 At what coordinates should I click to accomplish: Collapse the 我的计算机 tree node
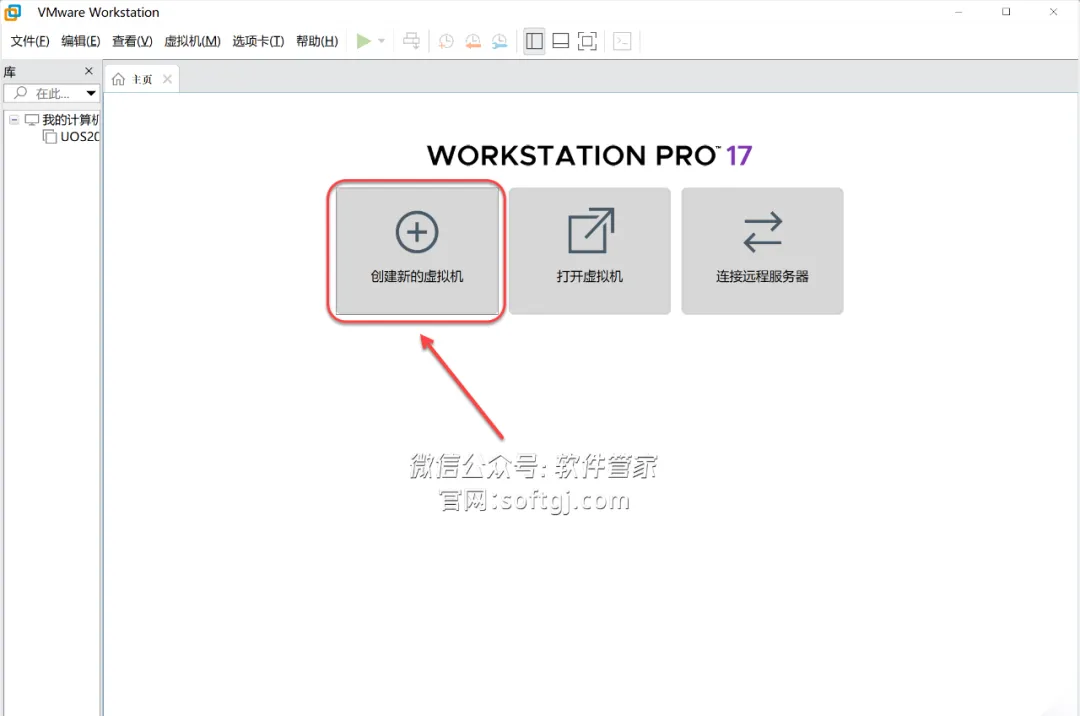14,120
